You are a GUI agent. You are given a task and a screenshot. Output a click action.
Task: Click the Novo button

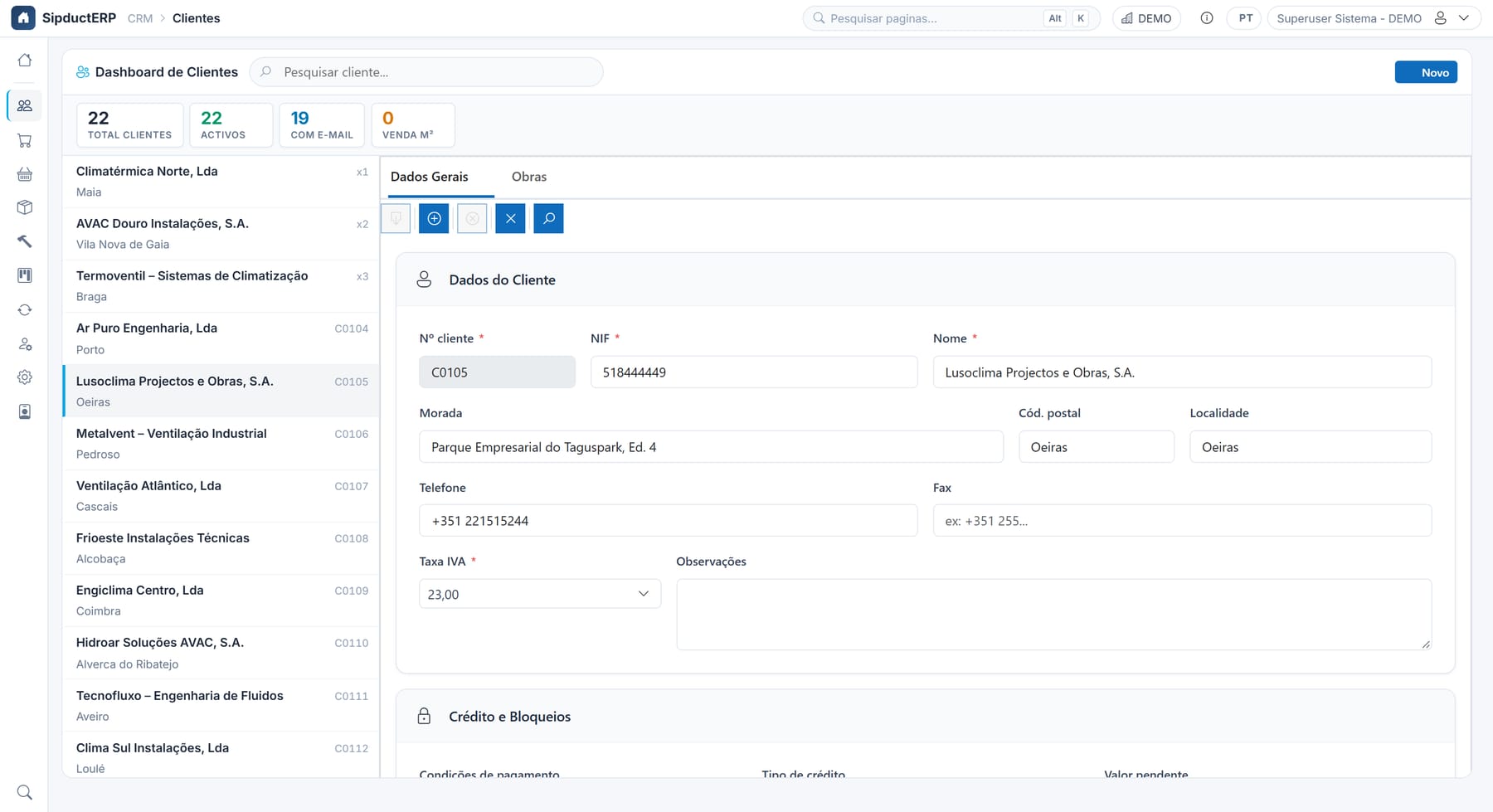[x=1426, y=72]
